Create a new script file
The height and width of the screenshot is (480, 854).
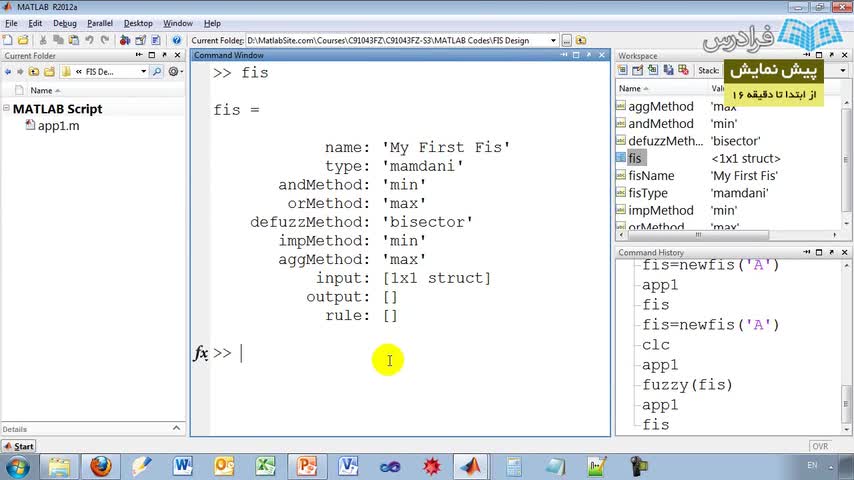coord(8,40)
